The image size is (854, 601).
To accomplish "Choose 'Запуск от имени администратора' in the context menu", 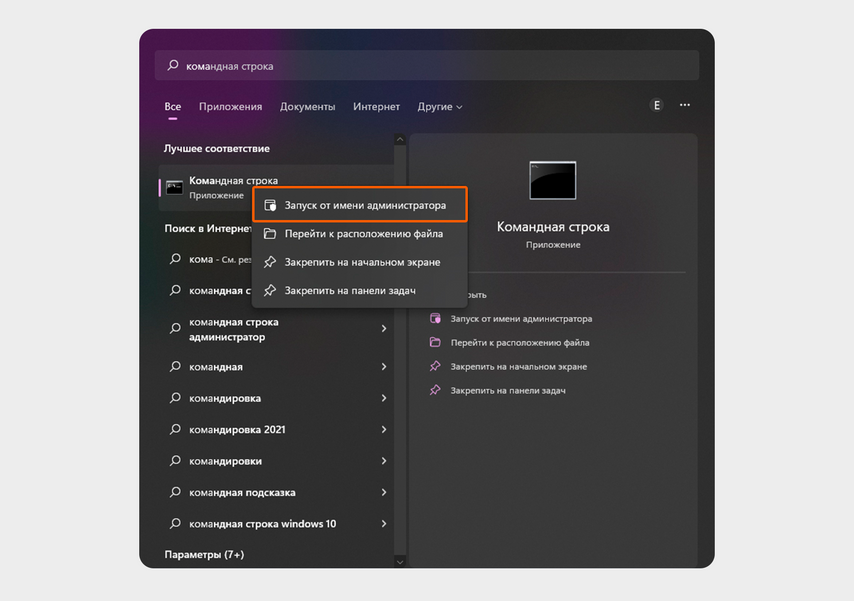I will coord(359,205).
